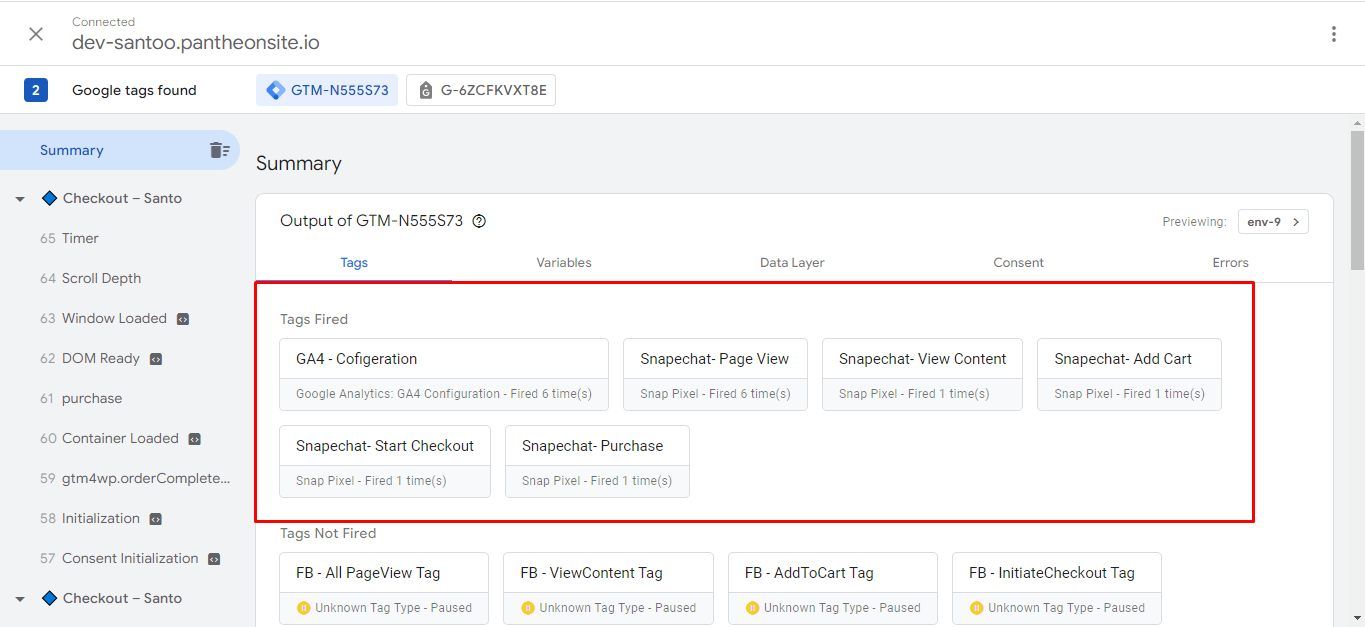Open the Snapechat- Add Cart tag card

coord(1129,374)
